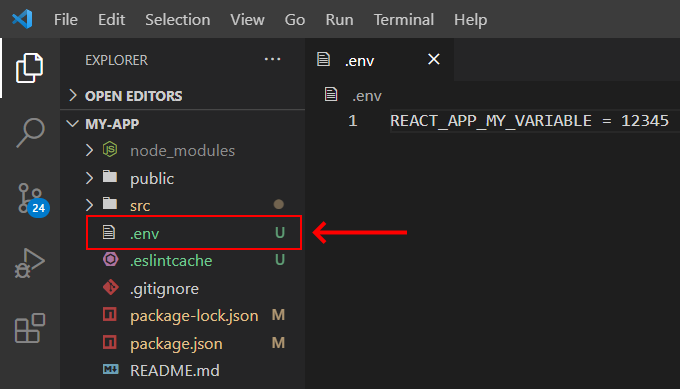Image resolution: width=680 pixels, height=389 pixels.
Task: Open the Search view icon
Action: tap(30, 133)
